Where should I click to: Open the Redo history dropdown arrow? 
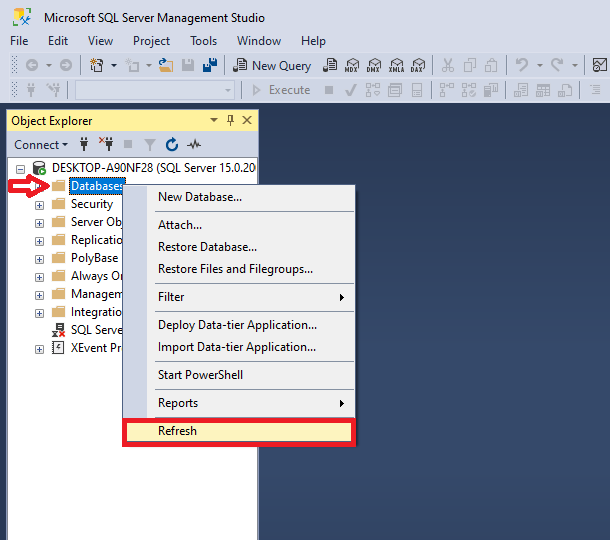point(575,65)
